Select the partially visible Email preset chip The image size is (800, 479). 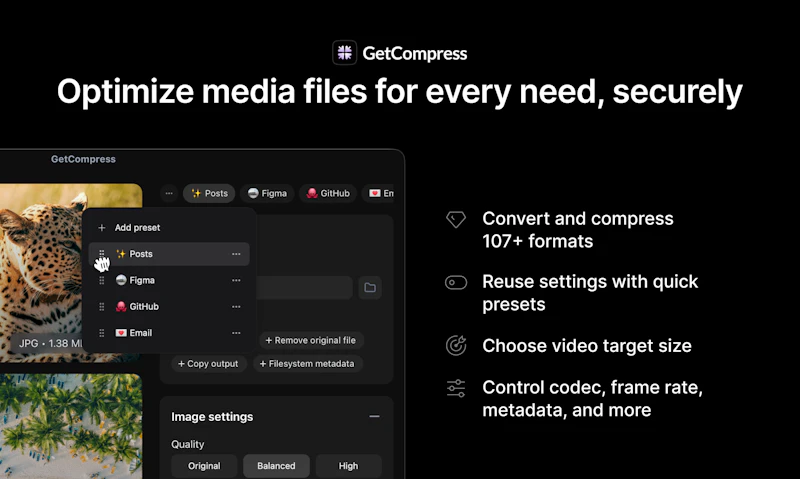tap(378, 193)
